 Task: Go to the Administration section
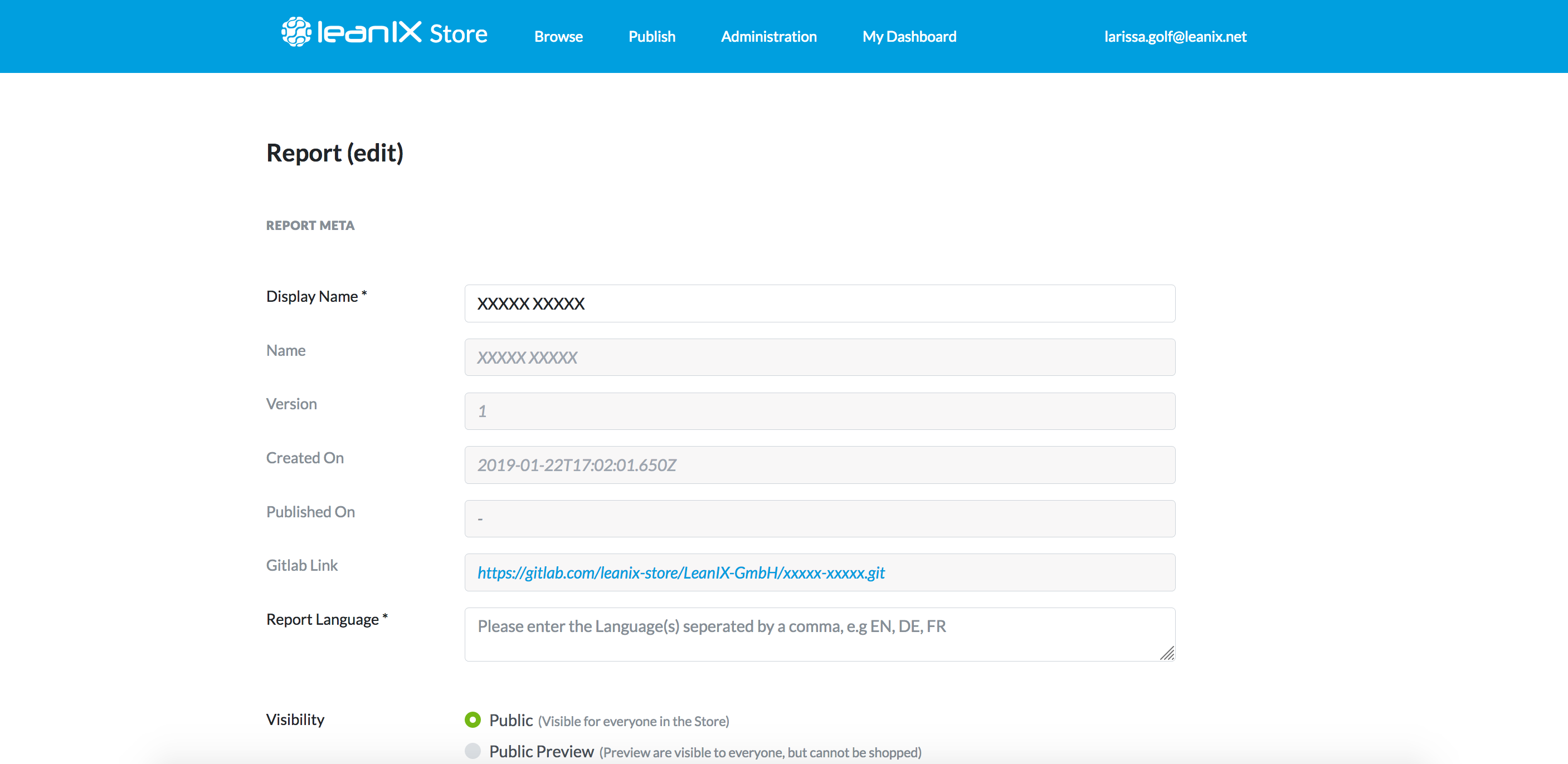768,37
